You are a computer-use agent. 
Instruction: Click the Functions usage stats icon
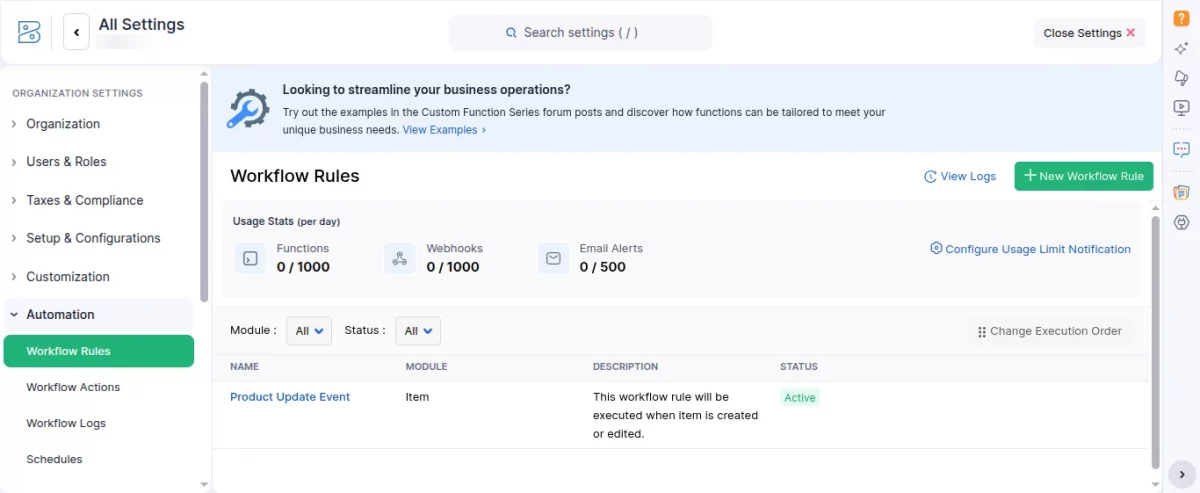pos(251,258)
